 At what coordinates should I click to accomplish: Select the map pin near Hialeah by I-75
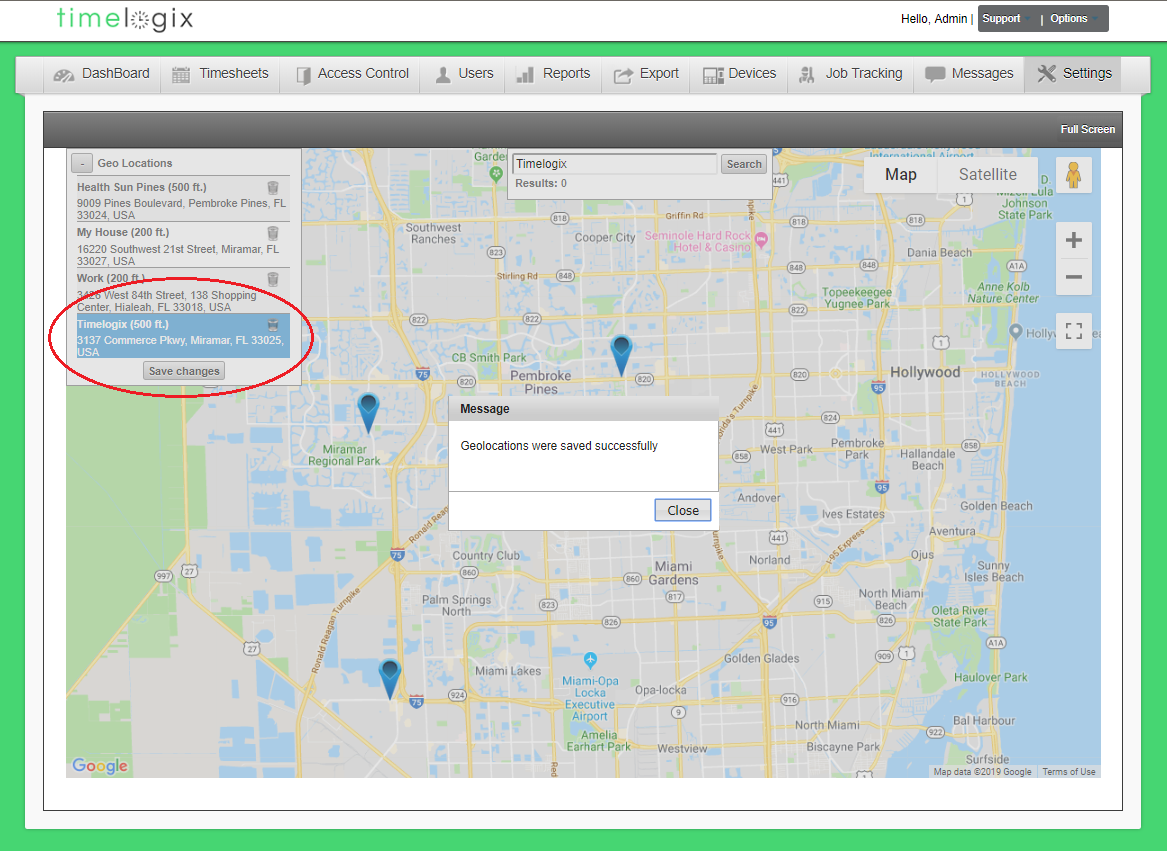390,679
